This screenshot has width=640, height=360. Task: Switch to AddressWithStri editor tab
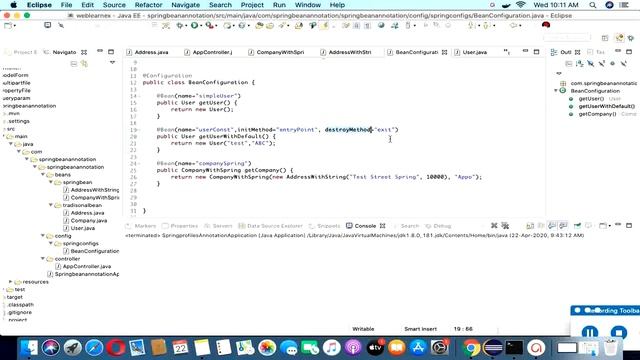[350, 52]
